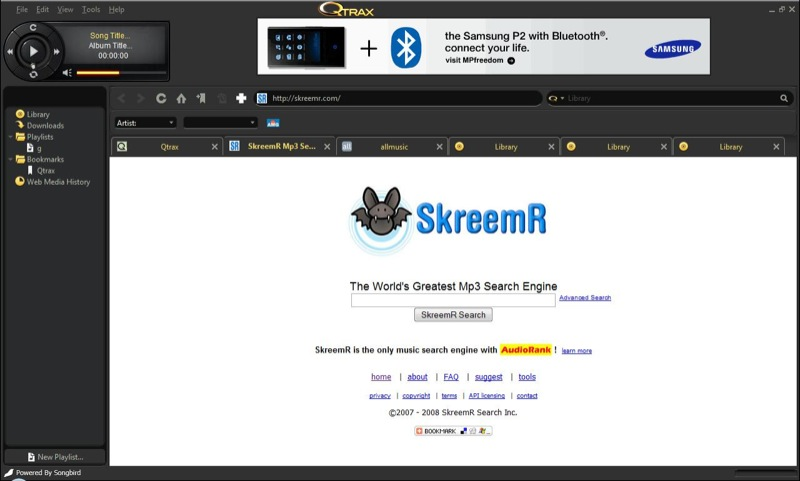Skip to the next track
The width and height of the screenshot is (800, 481).
[x=56, y=52]
